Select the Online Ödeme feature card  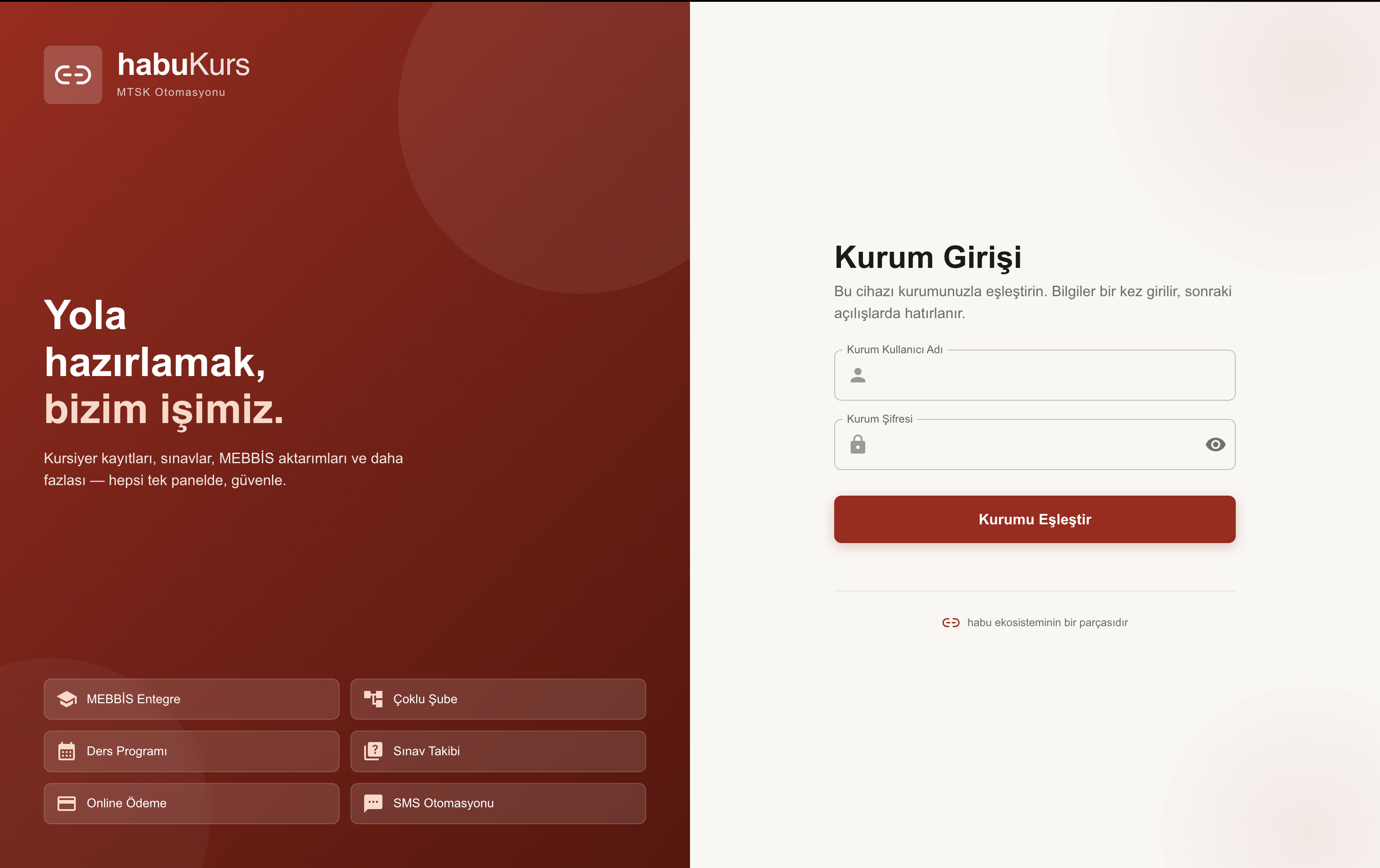pyautogui.click(x=191, y=803)
